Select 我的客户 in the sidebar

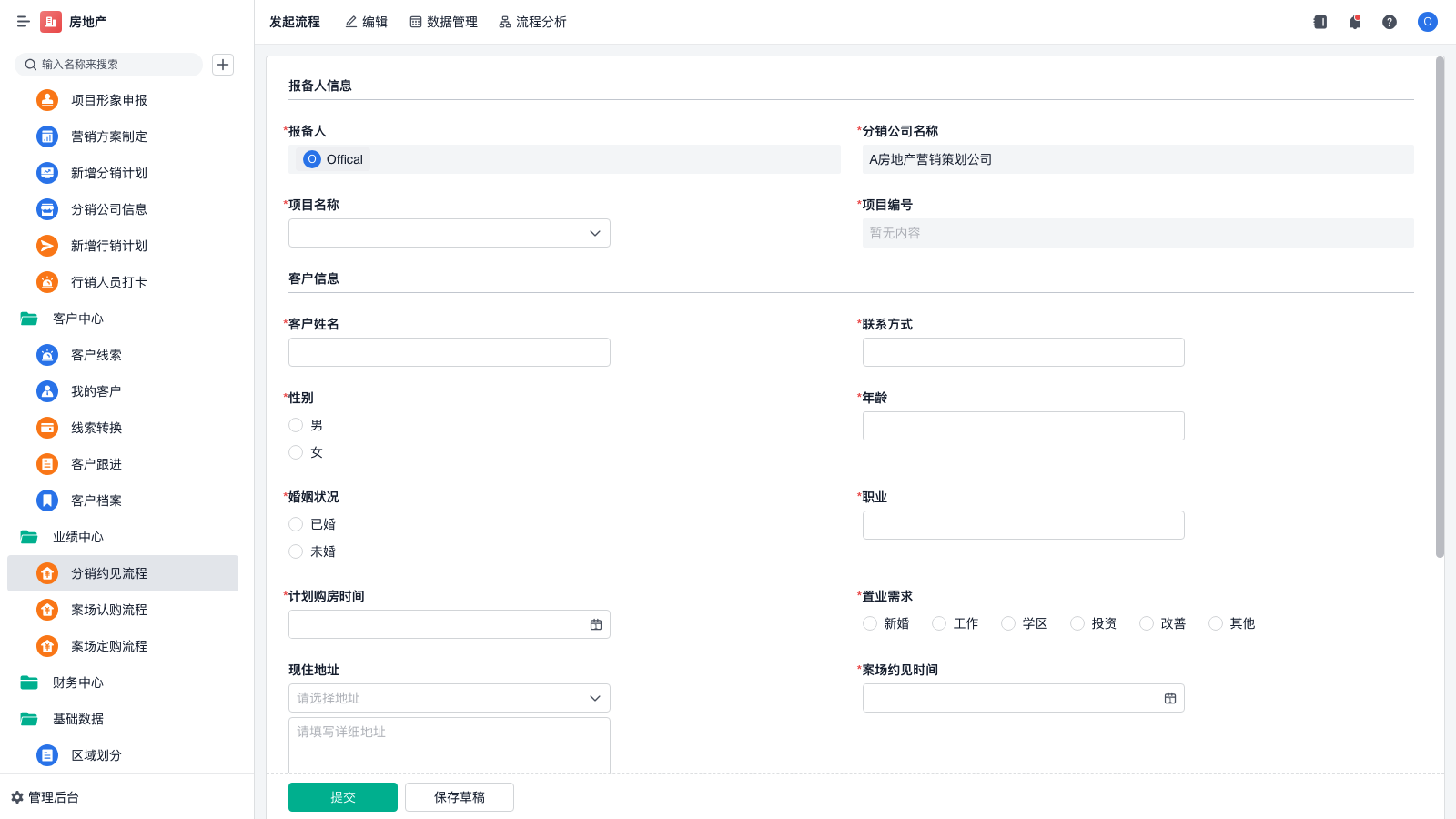tap(96, 390)
